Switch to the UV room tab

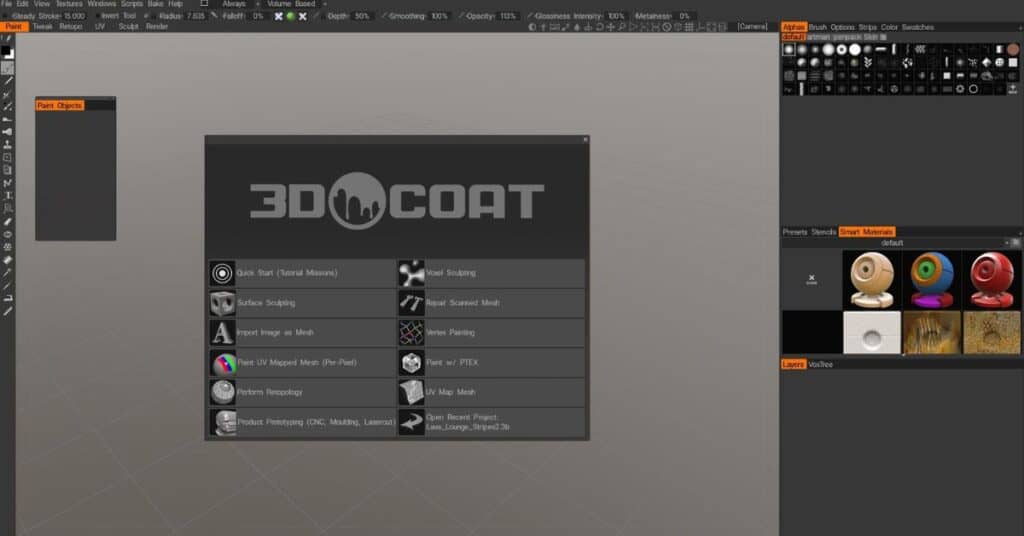100,27
